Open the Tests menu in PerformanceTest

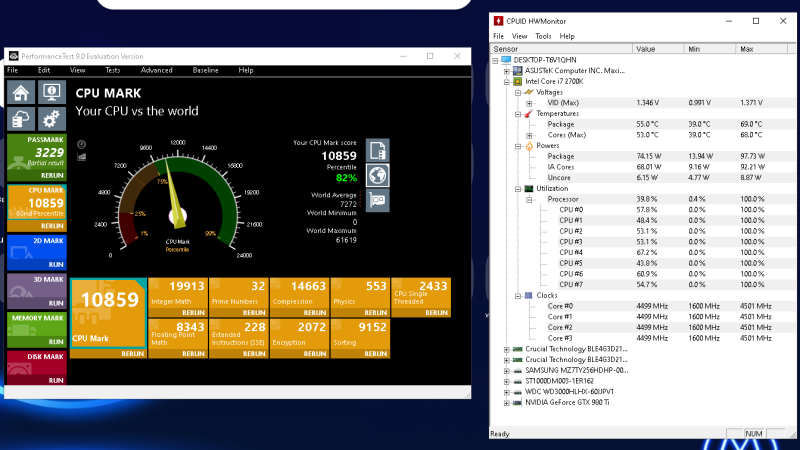[112, 70]
